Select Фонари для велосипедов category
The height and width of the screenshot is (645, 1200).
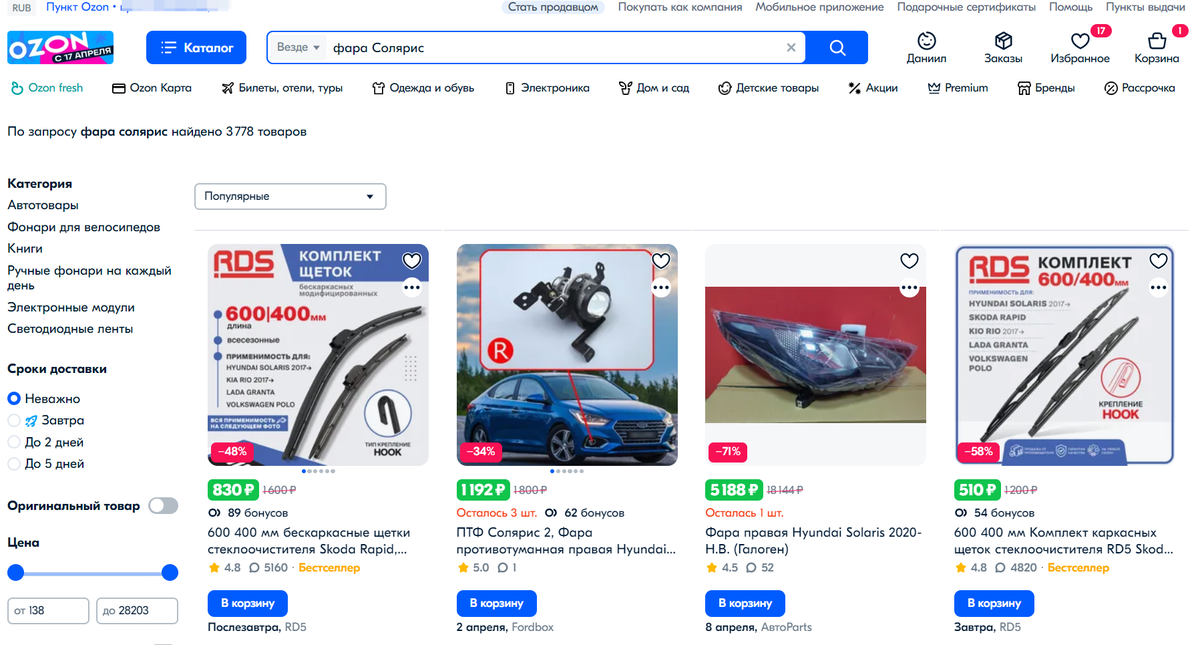tap(83, 227)
